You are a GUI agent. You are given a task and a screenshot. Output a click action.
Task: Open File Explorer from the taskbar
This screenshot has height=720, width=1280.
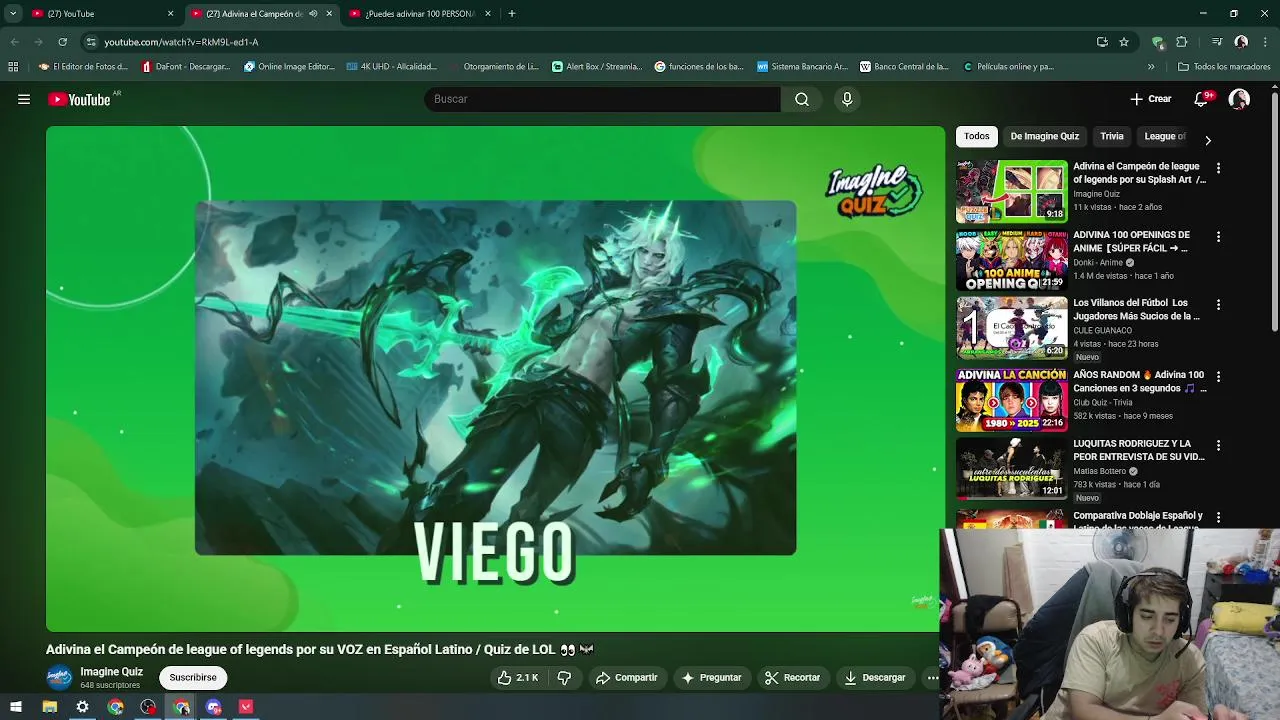click(49, 707)
